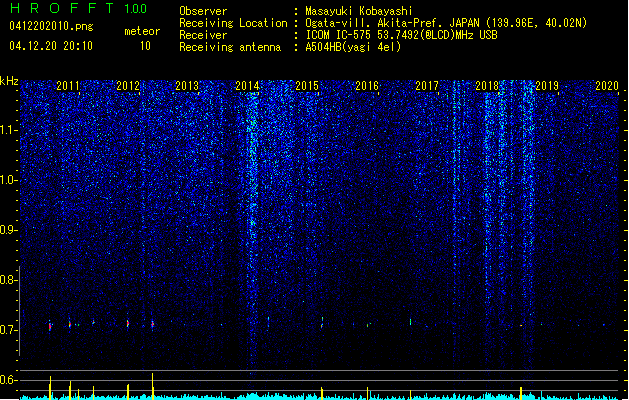This screenshot has height=400, width=629.
Task: Click the first red meteor echo after 20:10
Action: tap(50, 326)
